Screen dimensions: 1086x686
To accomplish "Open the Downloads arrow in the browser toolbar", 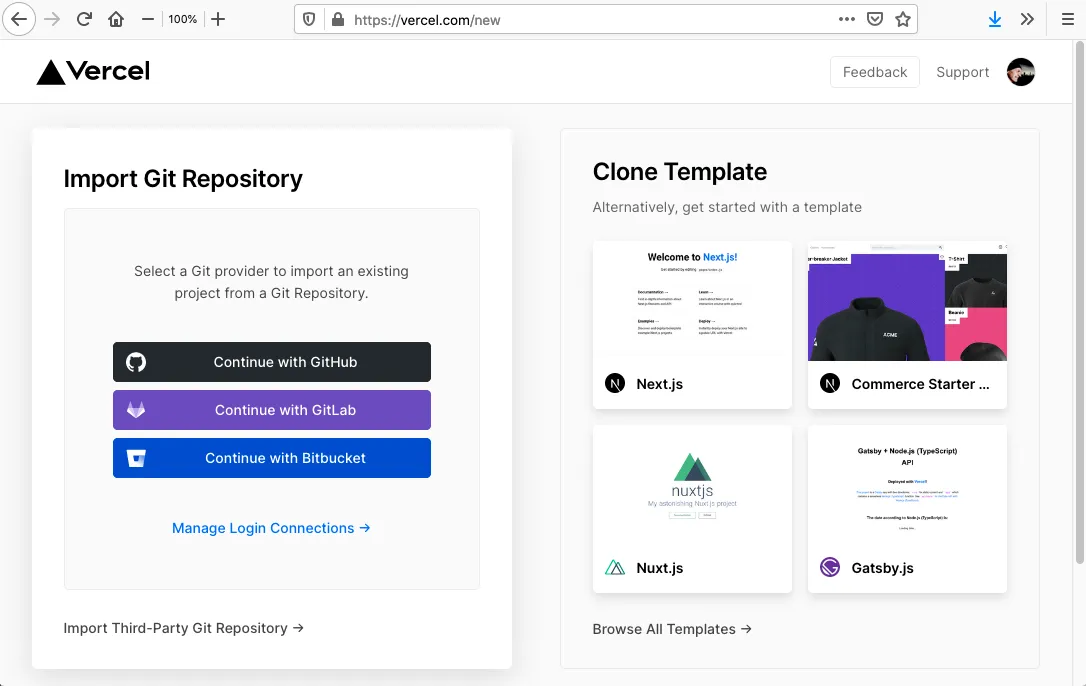I will pyautogui.click(x=994, y=18).
